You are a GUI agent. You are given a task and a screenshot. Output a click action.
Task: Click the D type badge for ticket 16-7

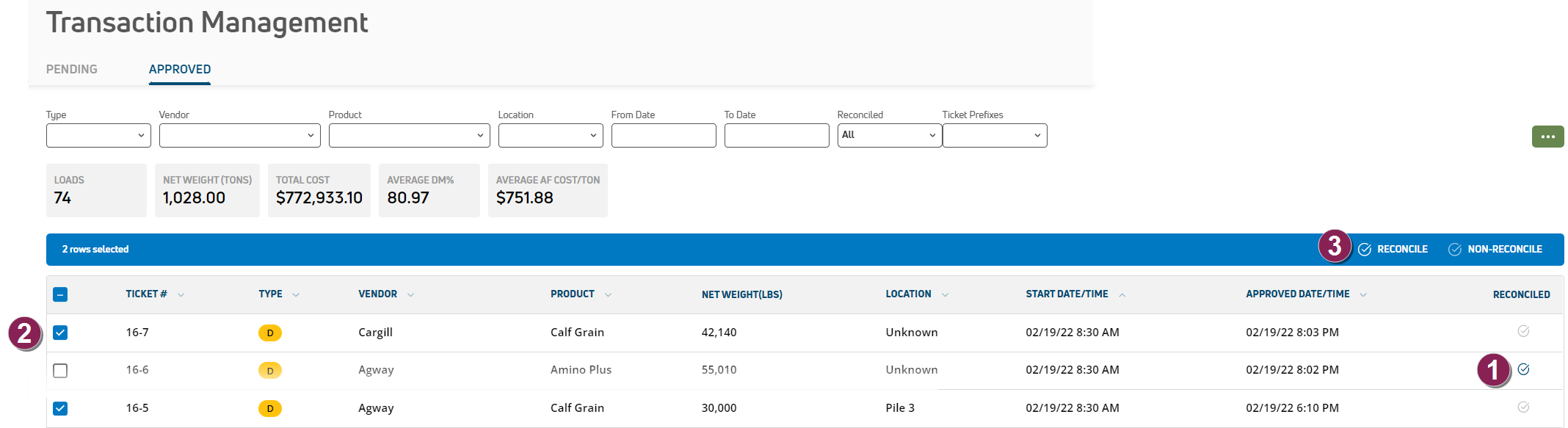(269, 333)
